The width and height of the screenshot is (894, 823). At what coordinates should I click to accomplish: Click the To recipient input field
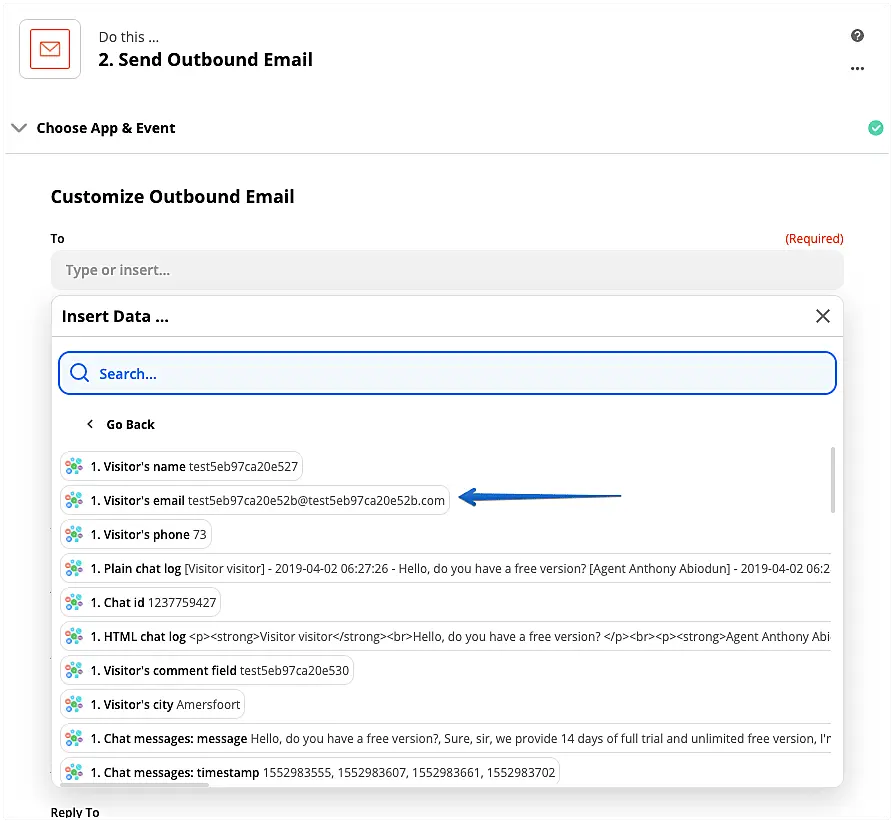(x=446, y=270)
